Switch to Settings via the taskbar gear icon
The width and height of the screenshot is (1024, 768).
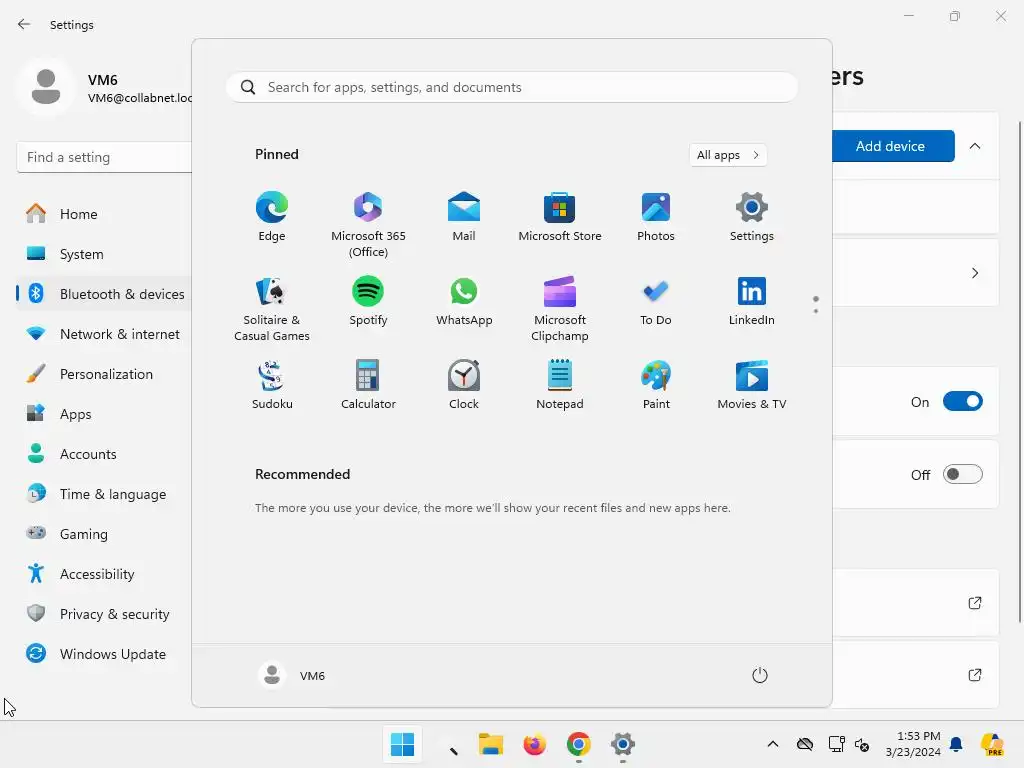click(x=622, y=744)
